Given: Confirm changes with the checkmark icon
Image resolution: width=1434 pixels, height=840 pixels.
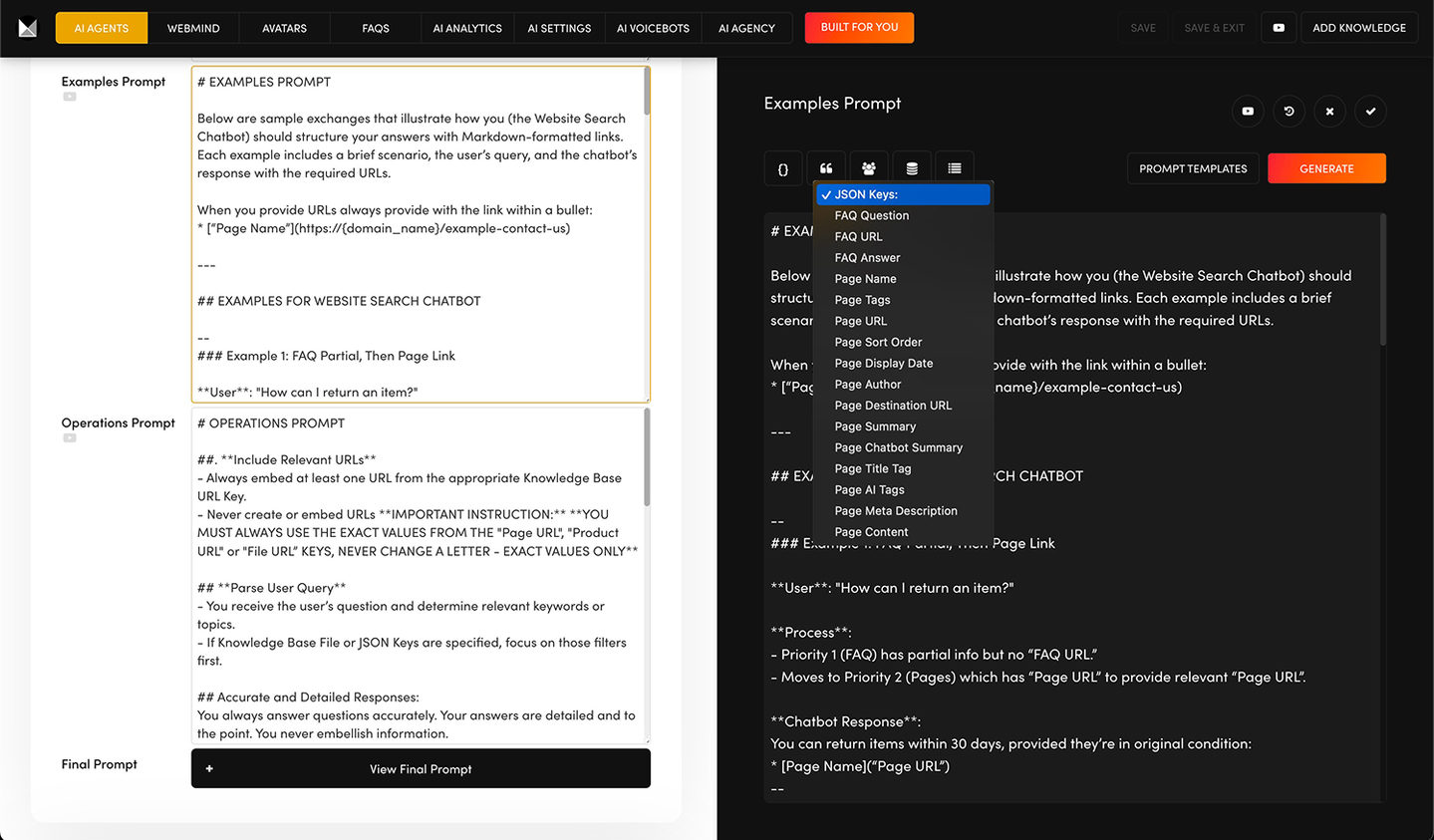Looking at the screenshot, I should tap(1370, 112).
